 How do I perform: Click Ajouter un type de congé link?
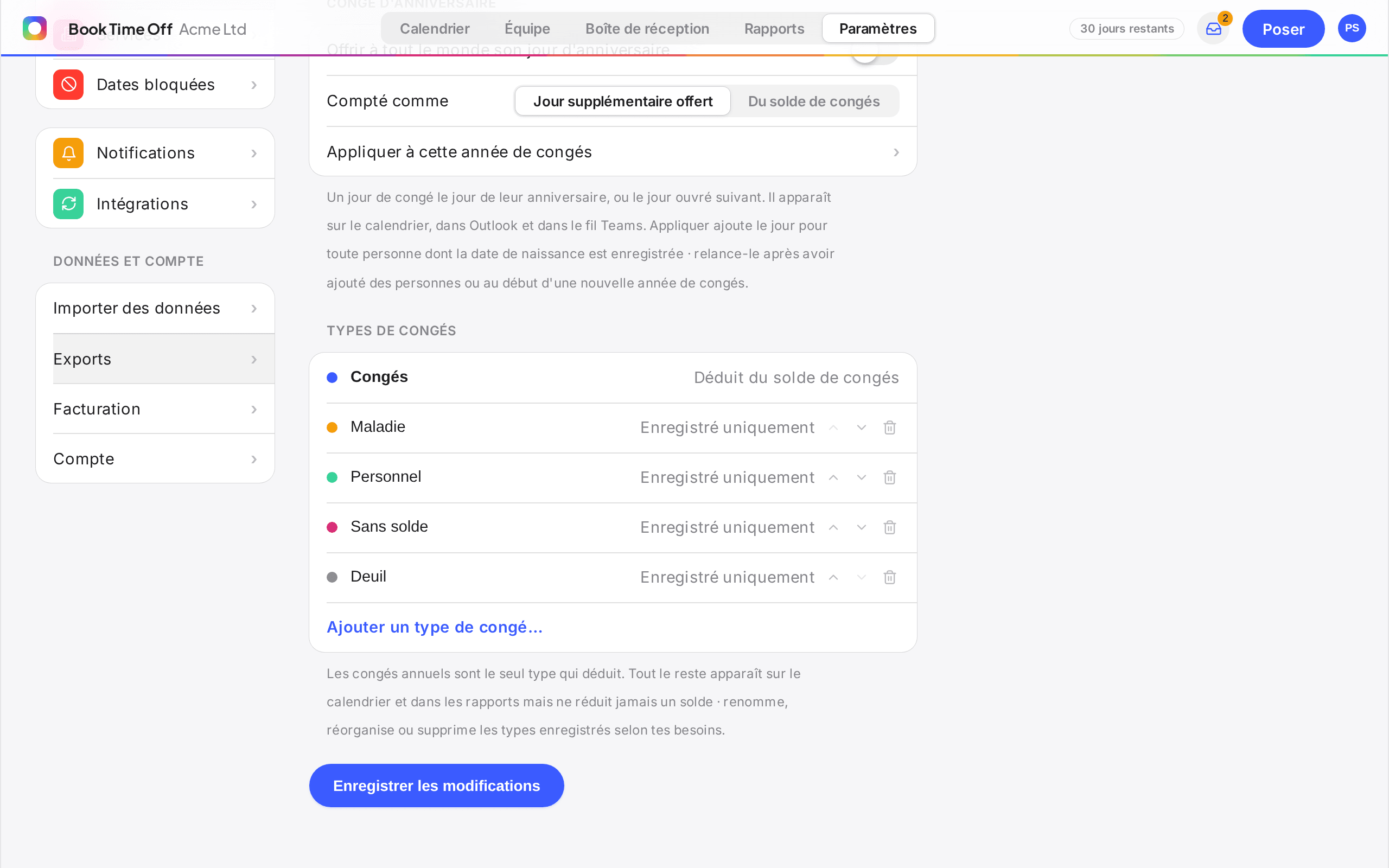click(x=435, y=627)
